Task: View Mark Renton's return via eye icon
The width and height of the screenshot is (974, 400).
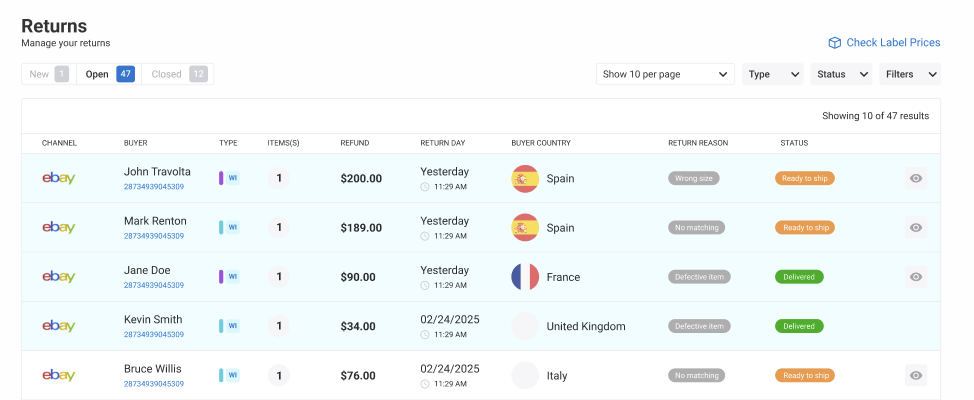Action: point(916,227)
